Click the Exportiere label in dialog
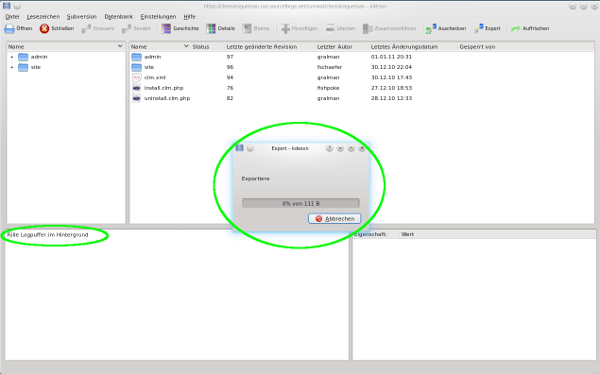Screen dimensions: 600x374 256,179
